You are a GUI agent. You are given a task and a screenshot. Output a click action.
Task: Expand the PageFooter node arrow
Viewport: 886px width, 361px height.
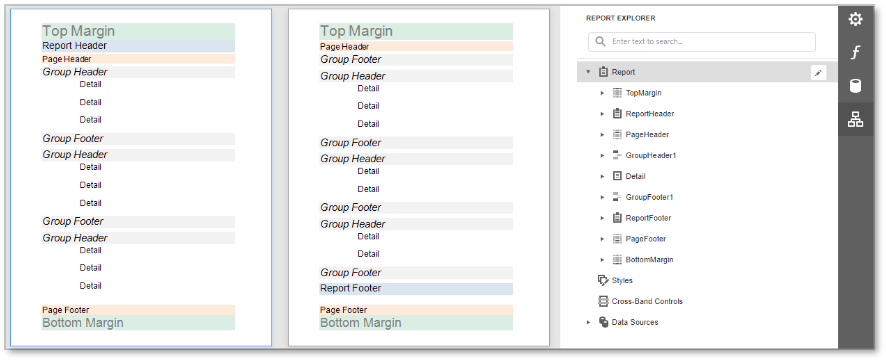point(602,239)
